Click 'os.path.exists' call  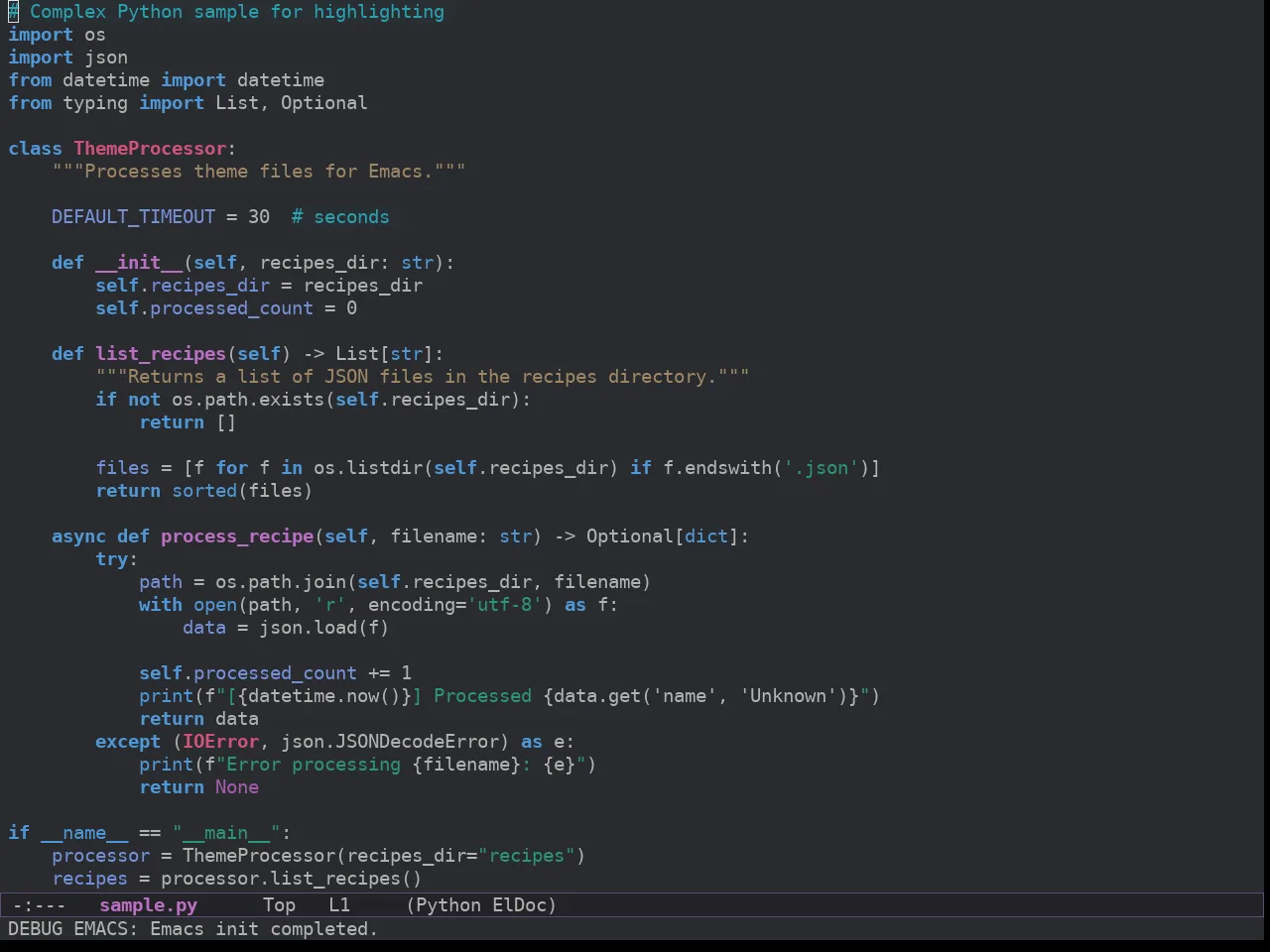[x=248, y=400]
